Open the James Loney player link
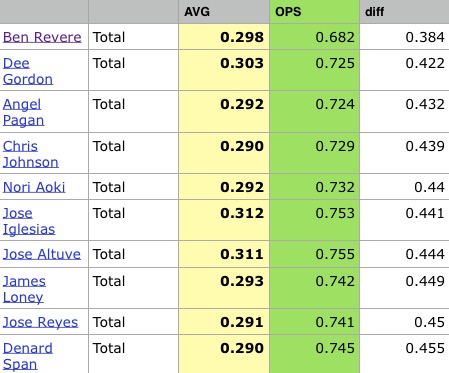This screenshot has height=373, width=449. pyautogui.click(x=24, y=289)
